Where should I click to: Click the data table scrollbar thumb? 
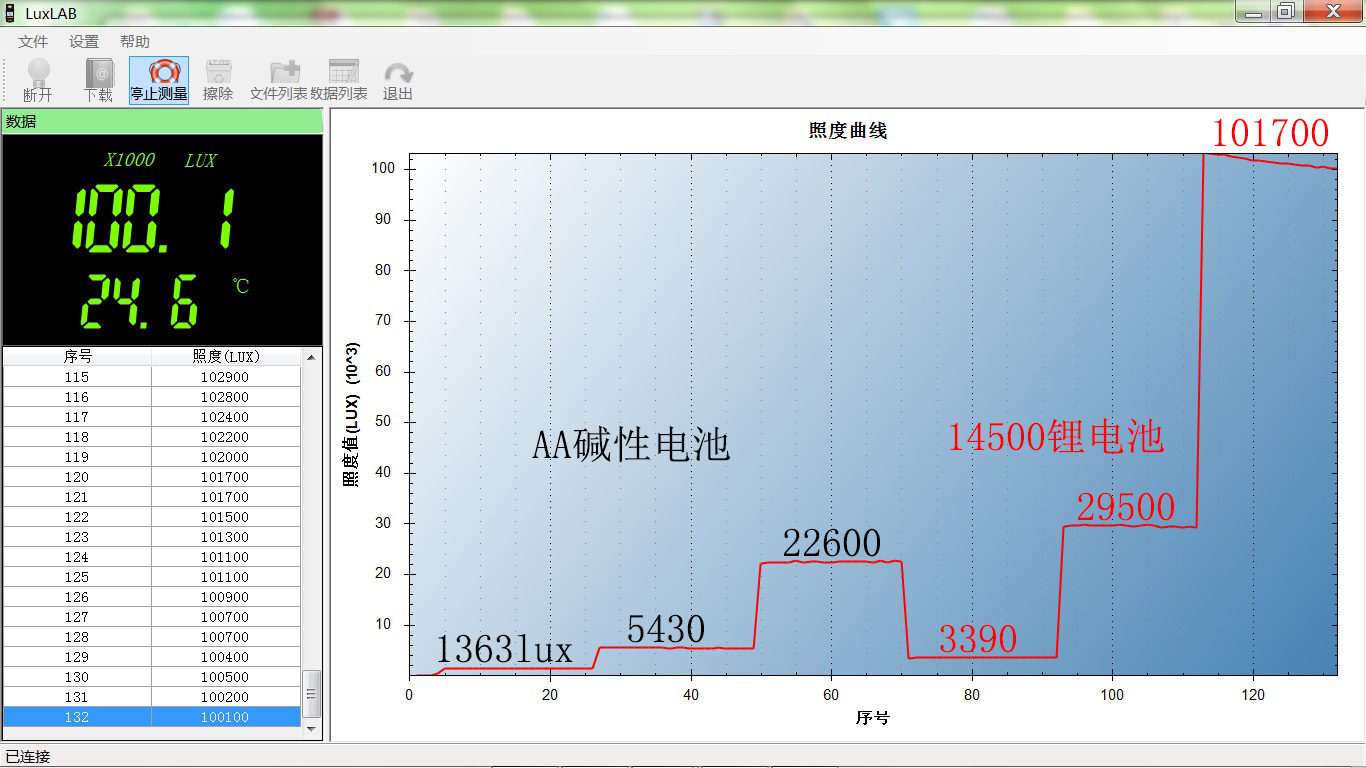point(312,694)
